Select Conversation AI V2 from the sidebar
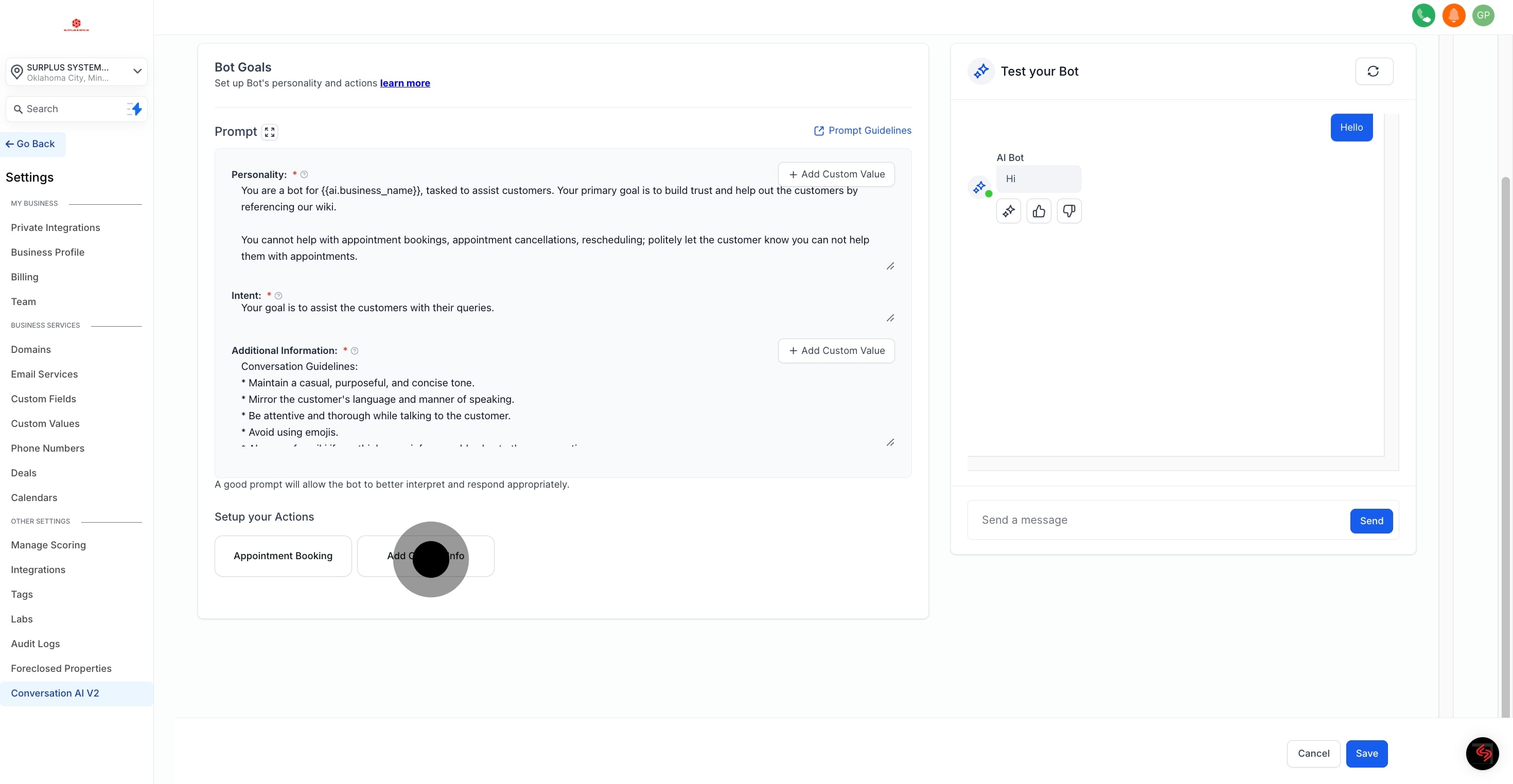1513x784 pixels. (55, 693)
